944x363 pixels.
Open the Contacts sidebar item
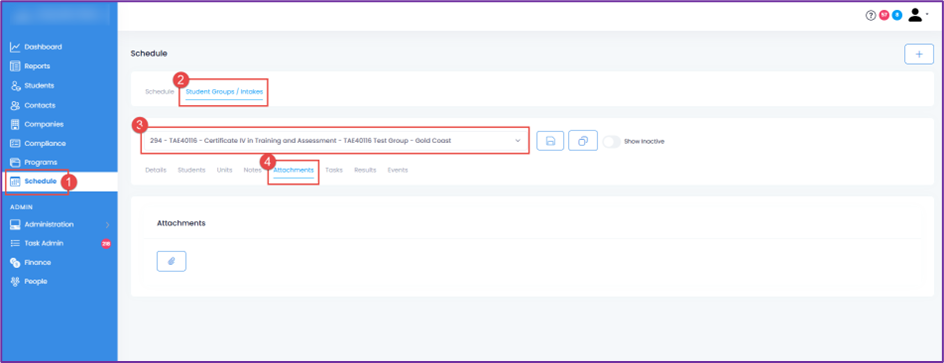pyautogui.click(x=40, y=105)
